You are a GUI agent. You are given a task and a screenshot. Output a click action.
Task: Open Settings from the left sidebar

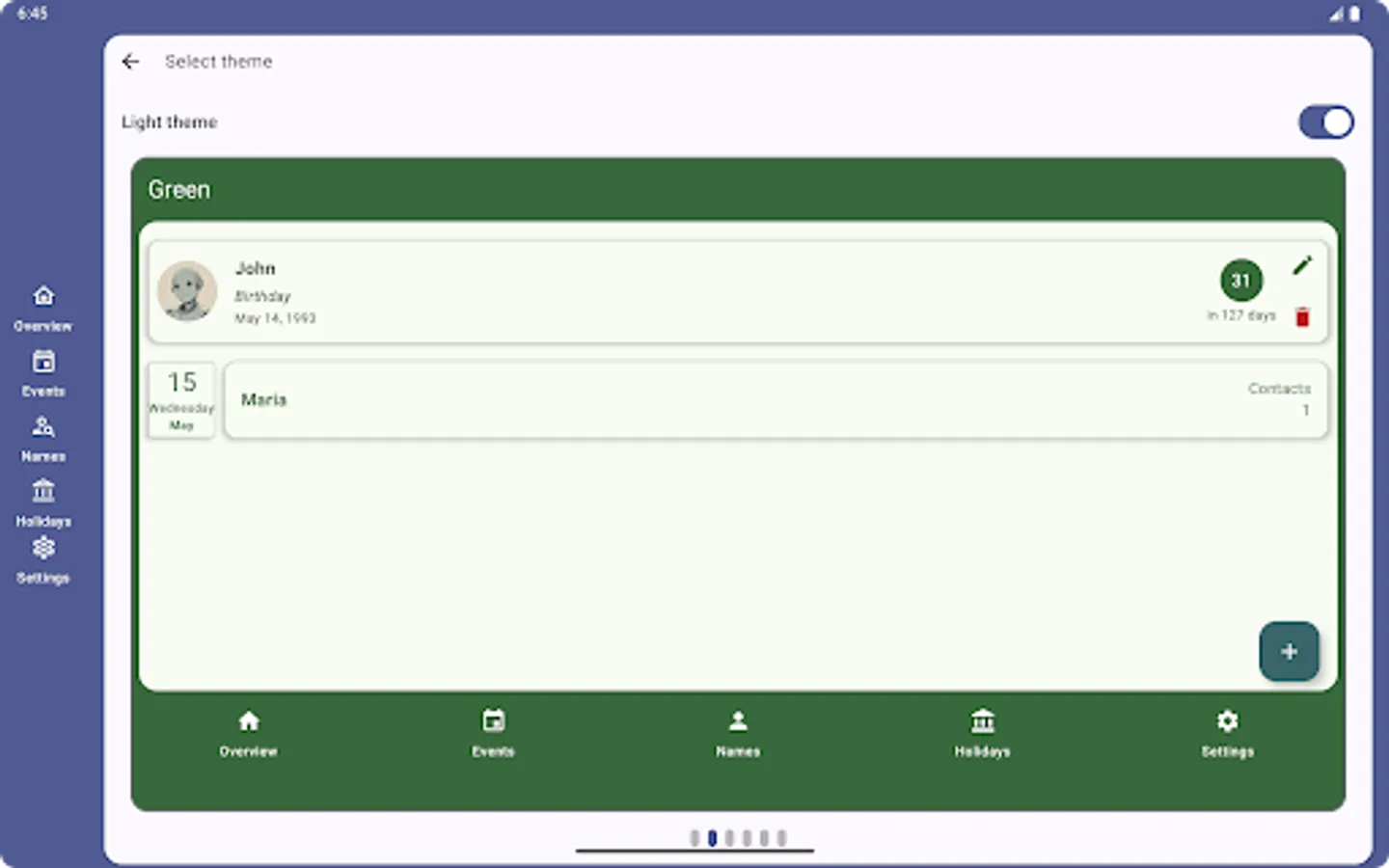coord(43,559)
